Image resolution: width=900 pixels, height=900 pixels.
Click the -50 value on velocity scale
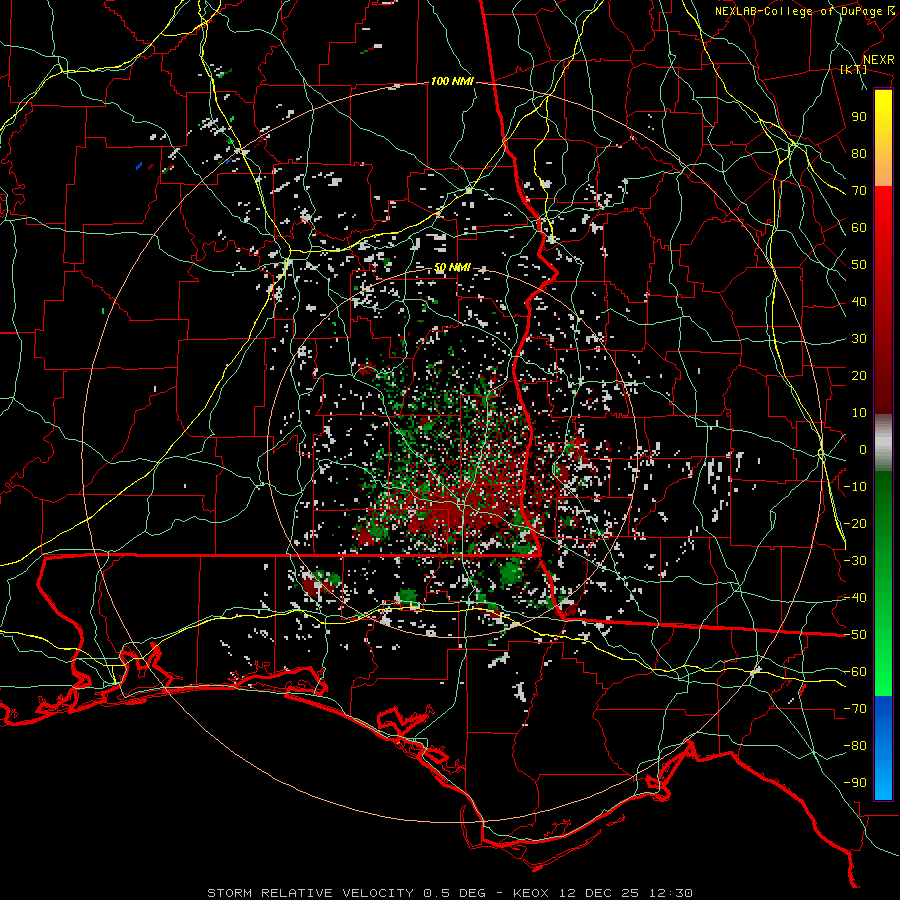pyautogui.click(x=855, y=635)
